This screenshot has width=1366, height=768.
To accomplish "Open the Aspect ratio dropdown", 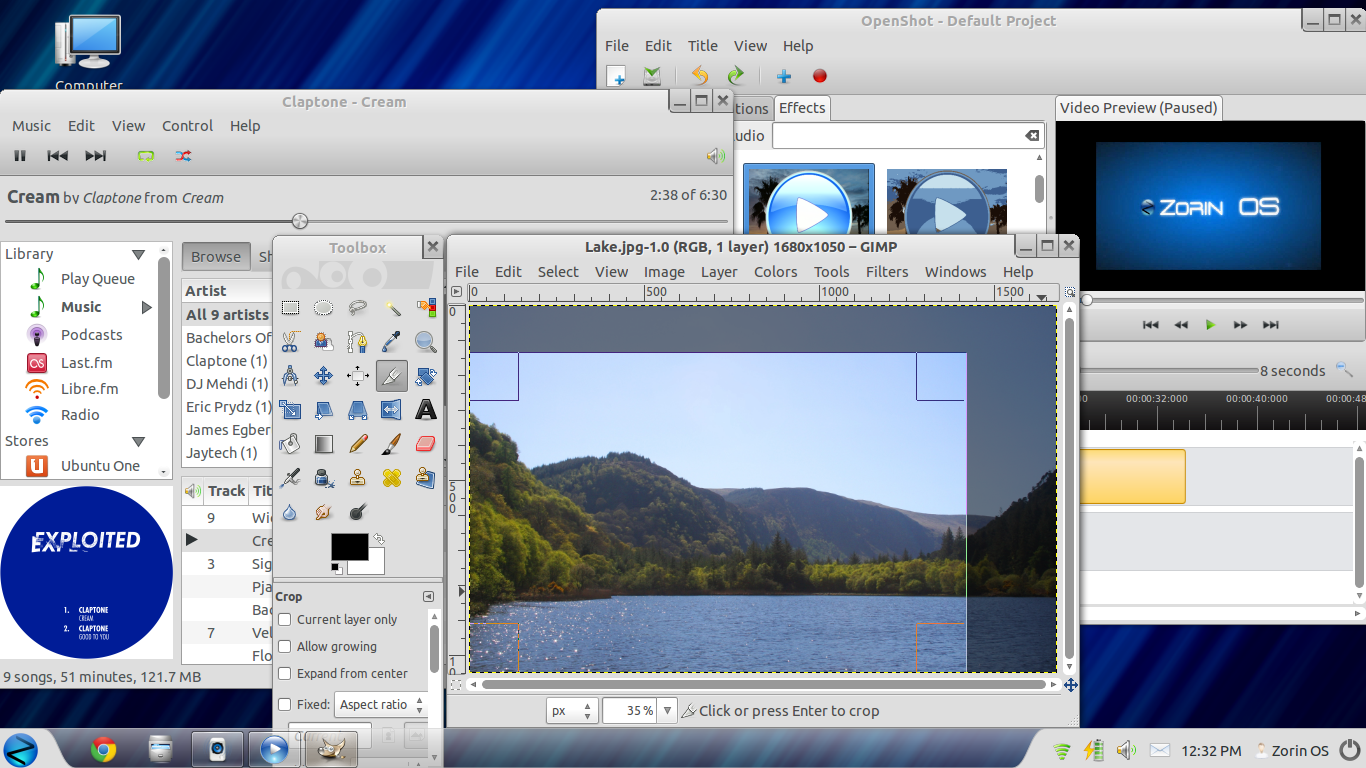I will (381, 705).
